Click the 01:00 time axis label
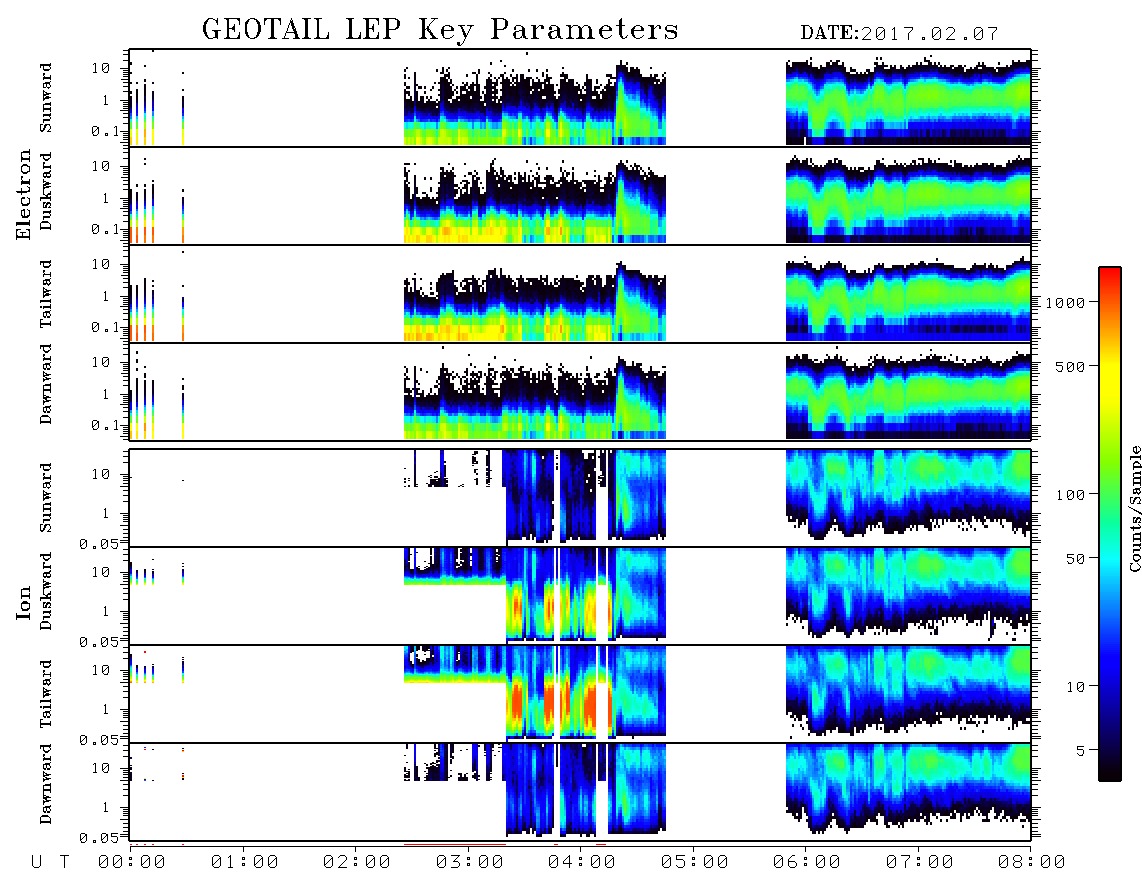 [x=245, y=863]
